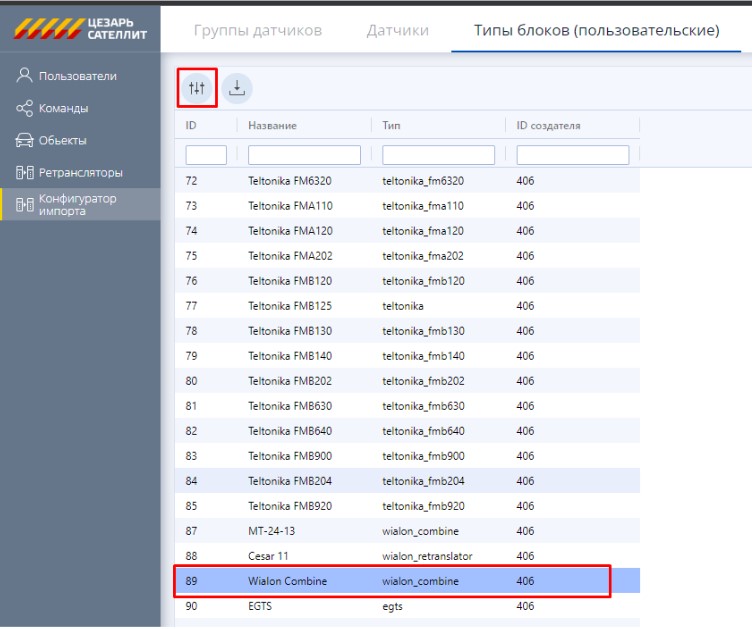
Task: Click the Команды share icon in sidebar
Action: click(x=24, y=109)
